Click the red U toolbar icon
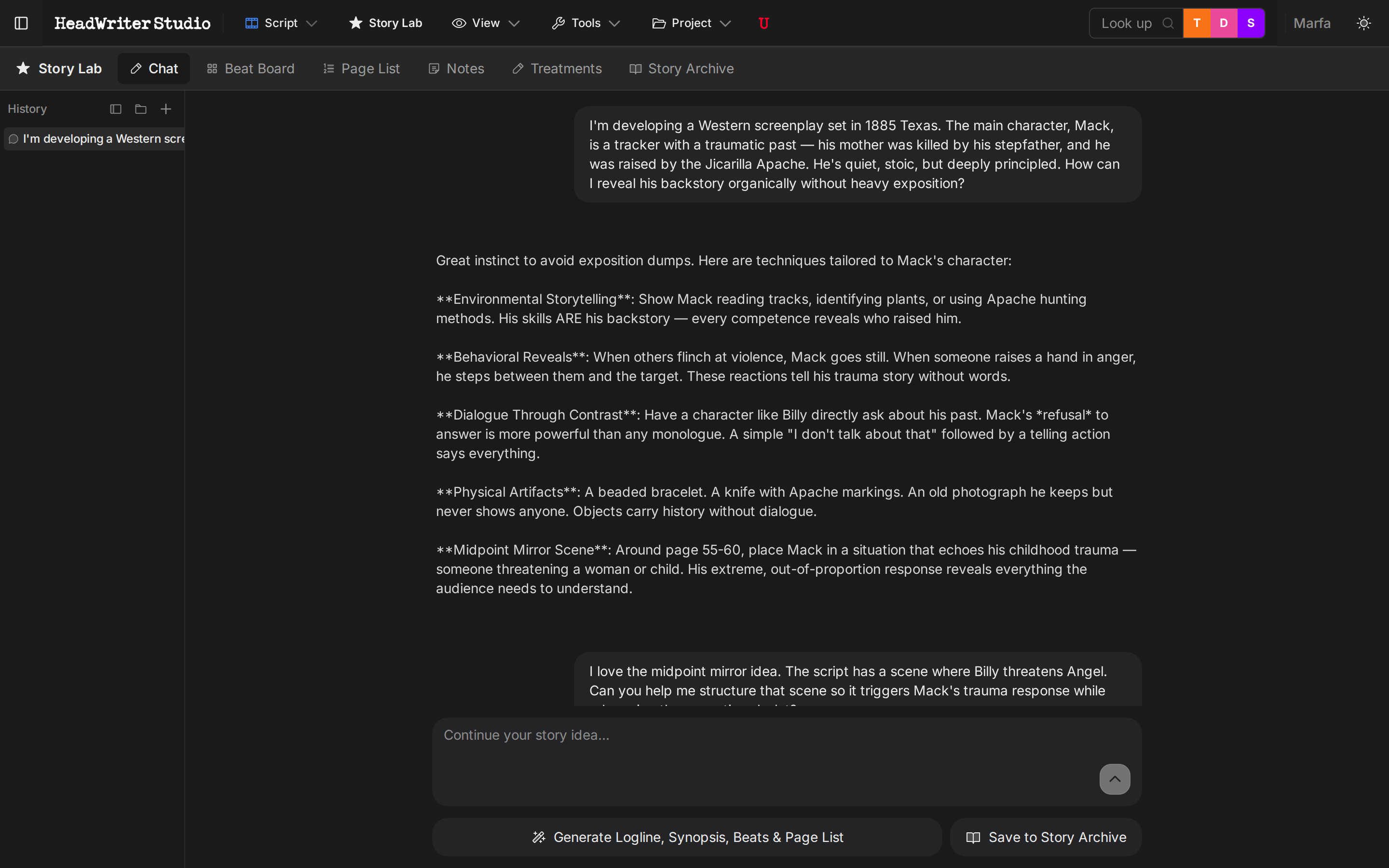This screenshot has width=1389, height=868. click(x=763, y=23)
